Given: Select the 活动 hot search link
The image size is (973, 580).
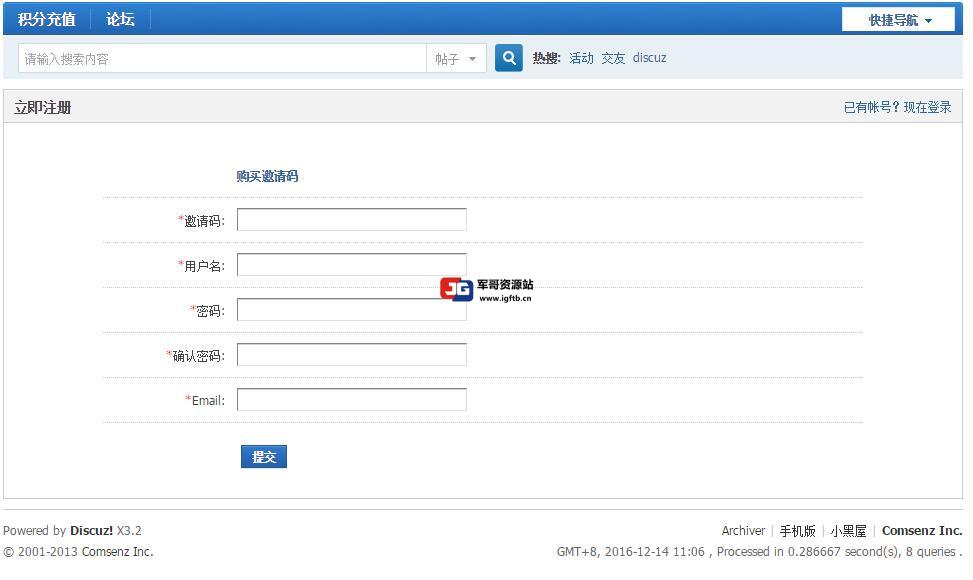Looking at the screenshot, I should pos(581,58).
